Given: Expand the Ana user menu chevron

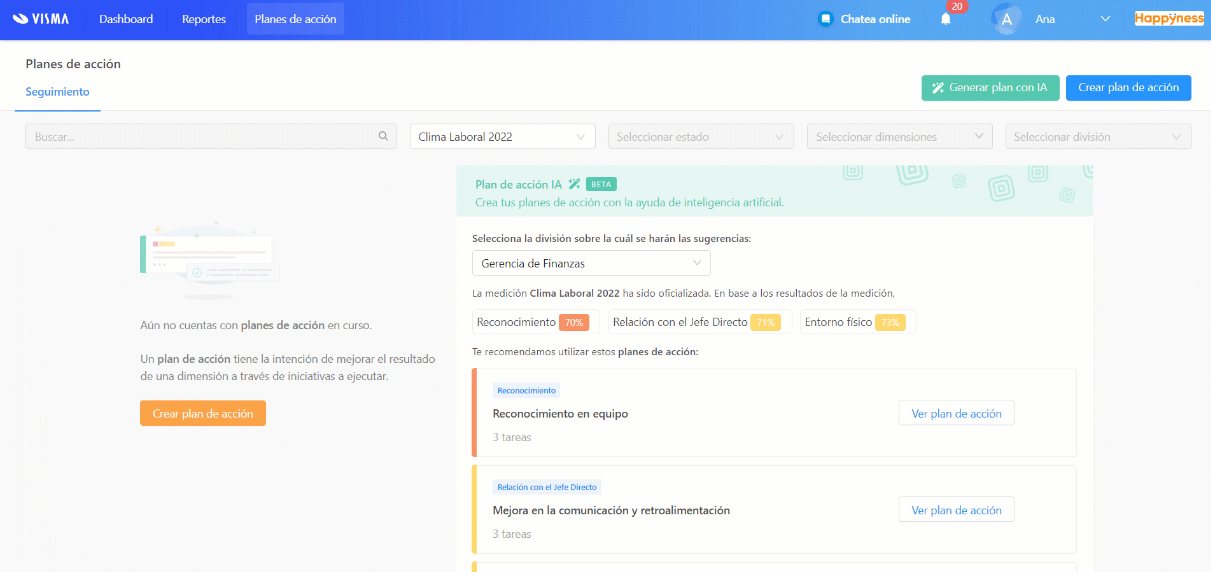Looking at the screenshot, I should click(1105, 19).
